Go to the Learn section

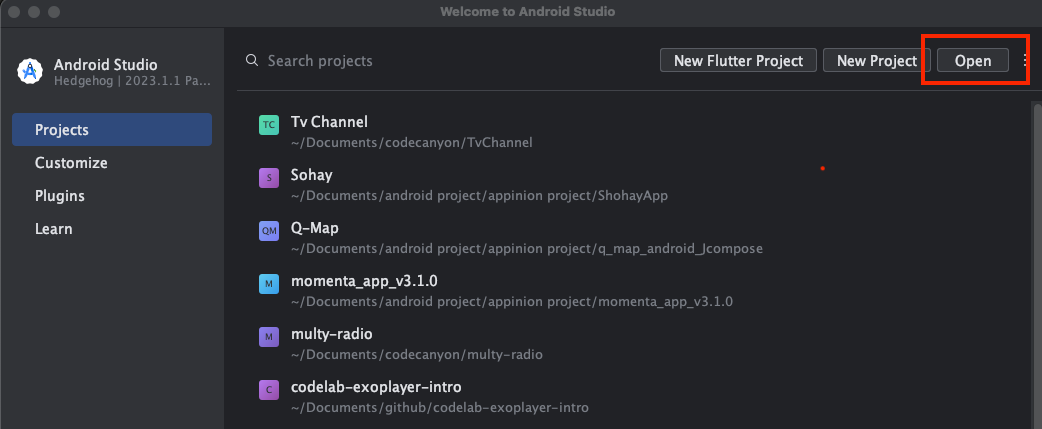(x=54, y=229)
